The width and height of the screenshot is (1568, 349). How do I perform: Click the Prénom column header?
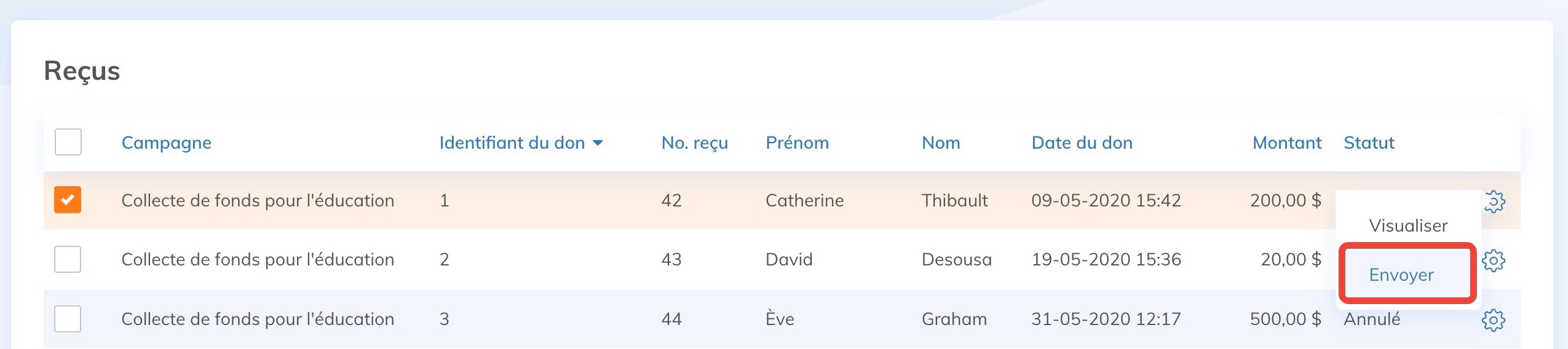point(797,143)
